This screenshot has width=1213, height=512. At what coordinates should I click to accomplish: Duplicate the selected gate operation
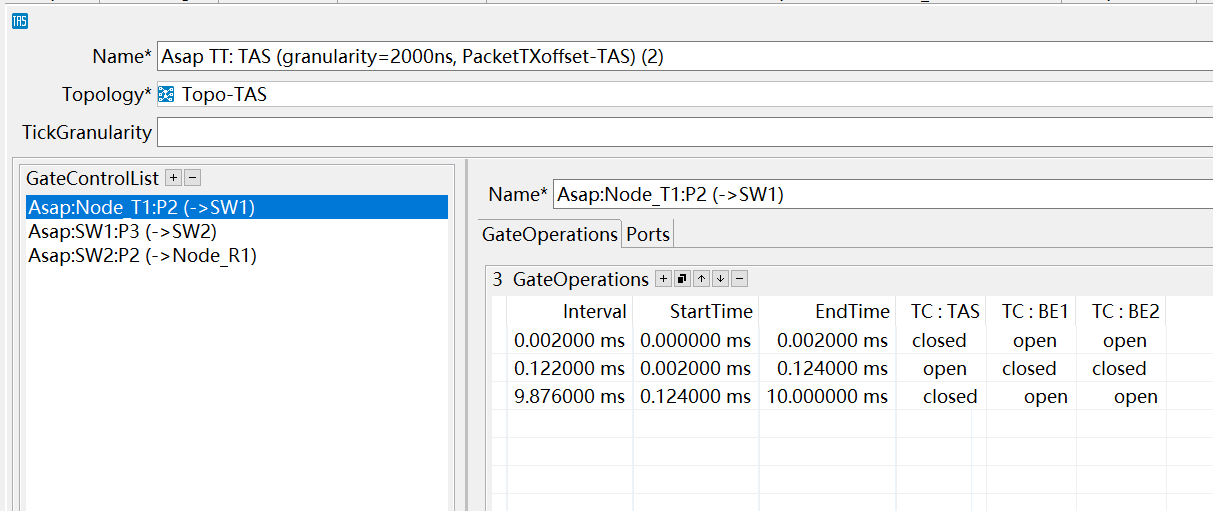pos(682,279)
